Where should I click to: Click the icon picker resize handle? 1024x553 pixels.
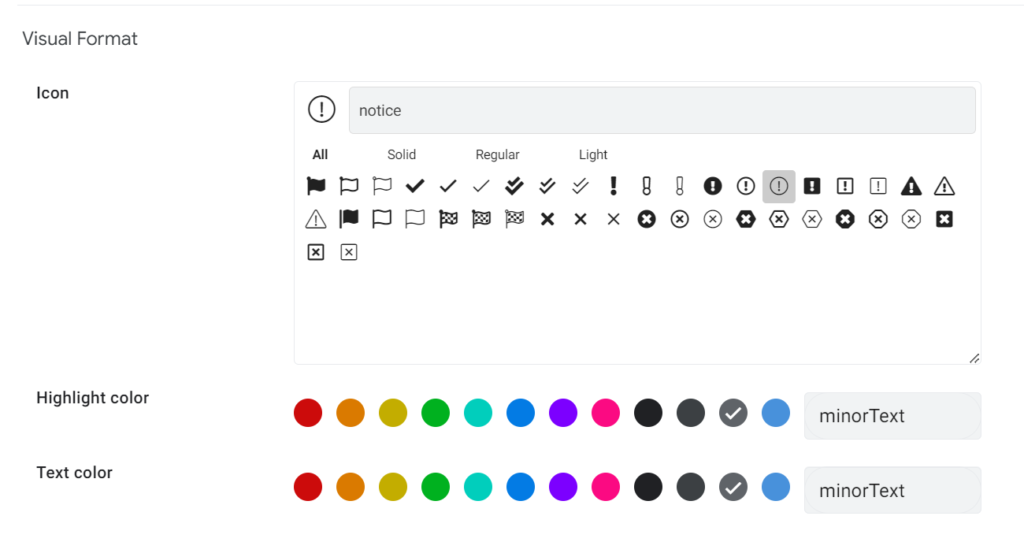tap(974, 358)
